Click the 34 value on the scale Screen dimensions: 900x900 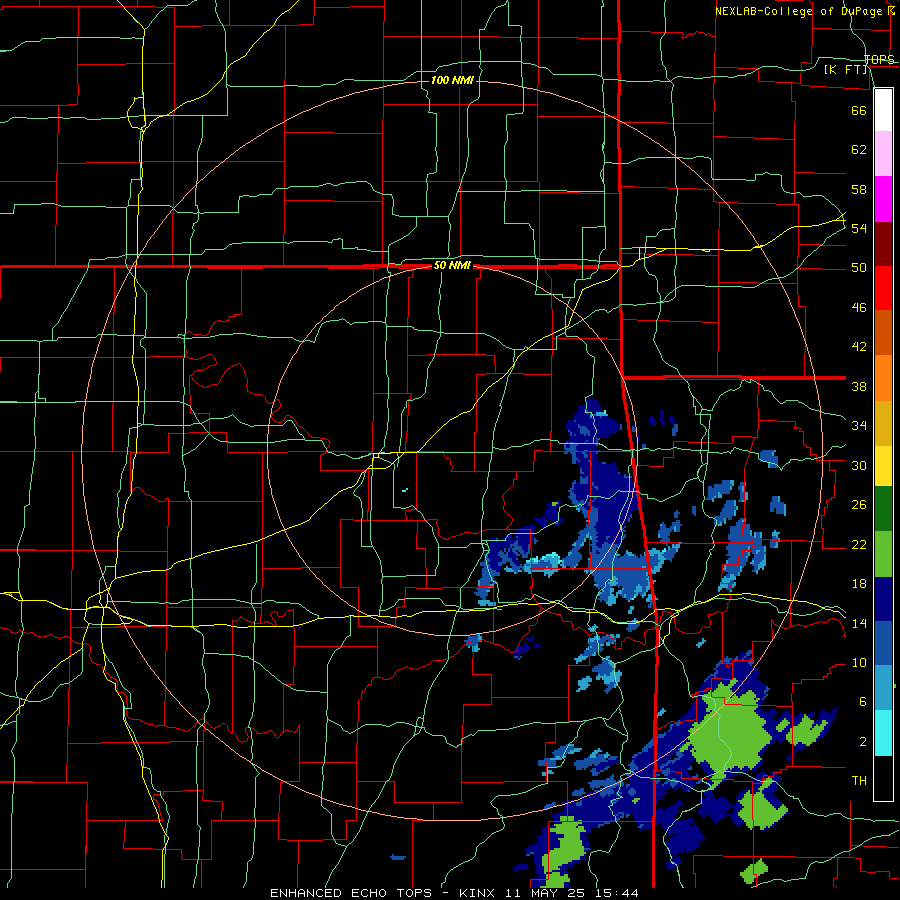click(859, 426)
